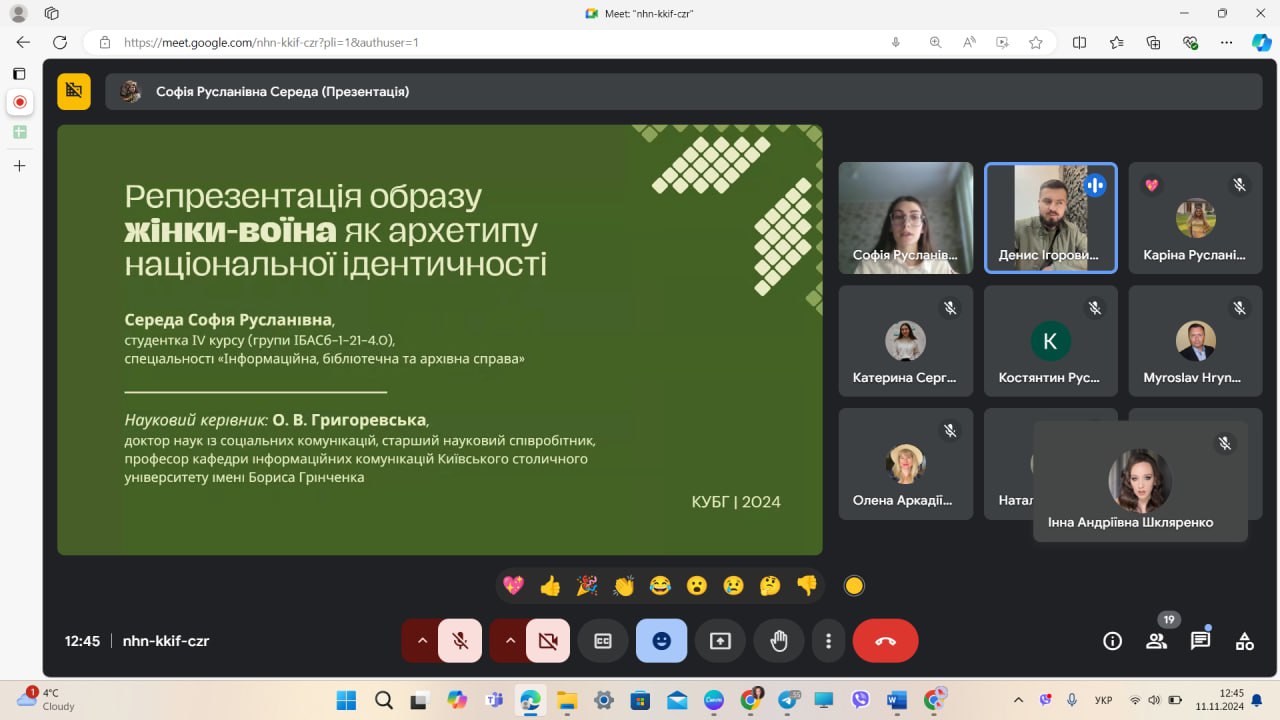Click the red Leave call button

pyautogui.click(x=885, y=641)
